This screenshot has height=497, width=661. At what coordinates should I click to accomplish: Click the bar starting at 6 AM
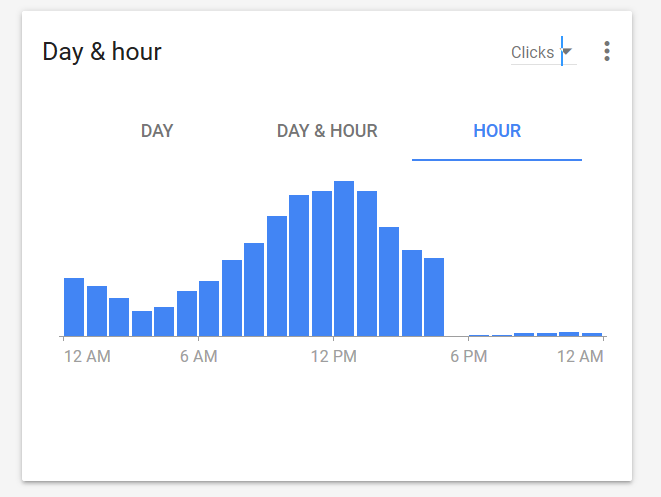(209, 309)
